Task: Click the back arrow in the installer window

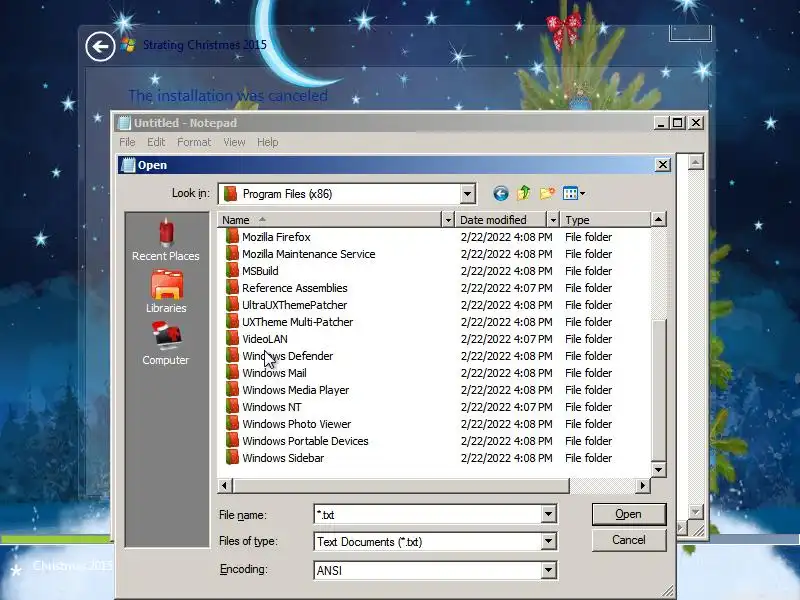Action: click(x=100, y=46)
